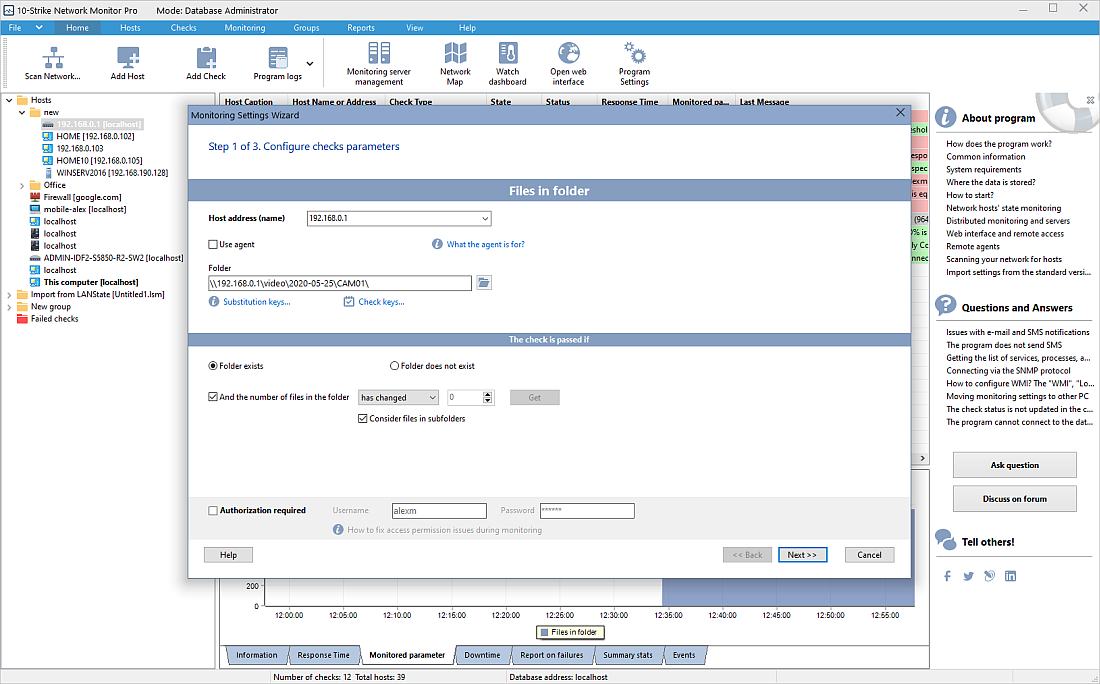The width and height of the screenshot is (1100, 684).
Task: Click the Add Check toolbar icon
Action: pyautogui.click(x=206, y=63)
